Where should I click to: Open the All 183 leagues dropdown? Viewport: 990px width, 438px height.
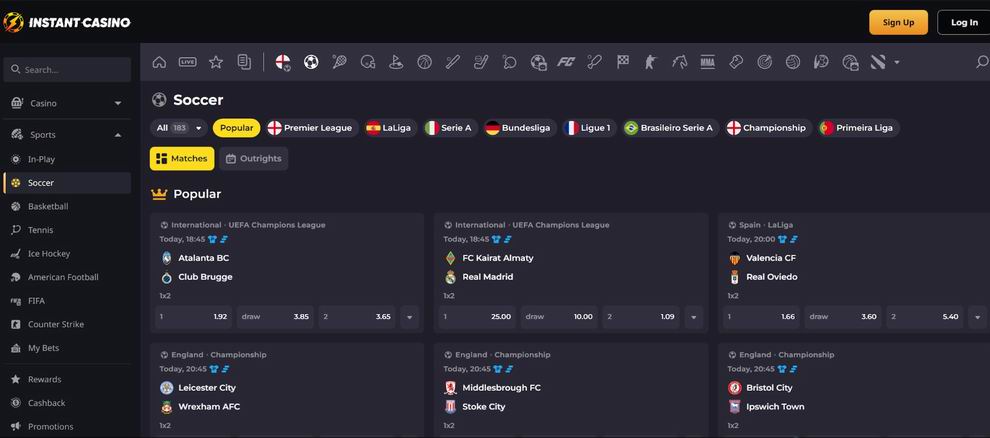(179, 128)
